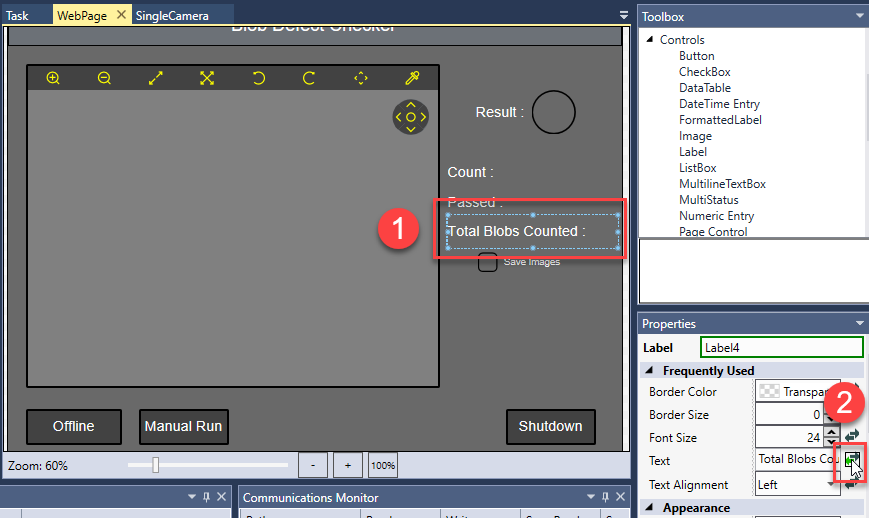
Task: Click the zoom out magnifier icon
Action: pyautogui.click(x=104, y=78)
